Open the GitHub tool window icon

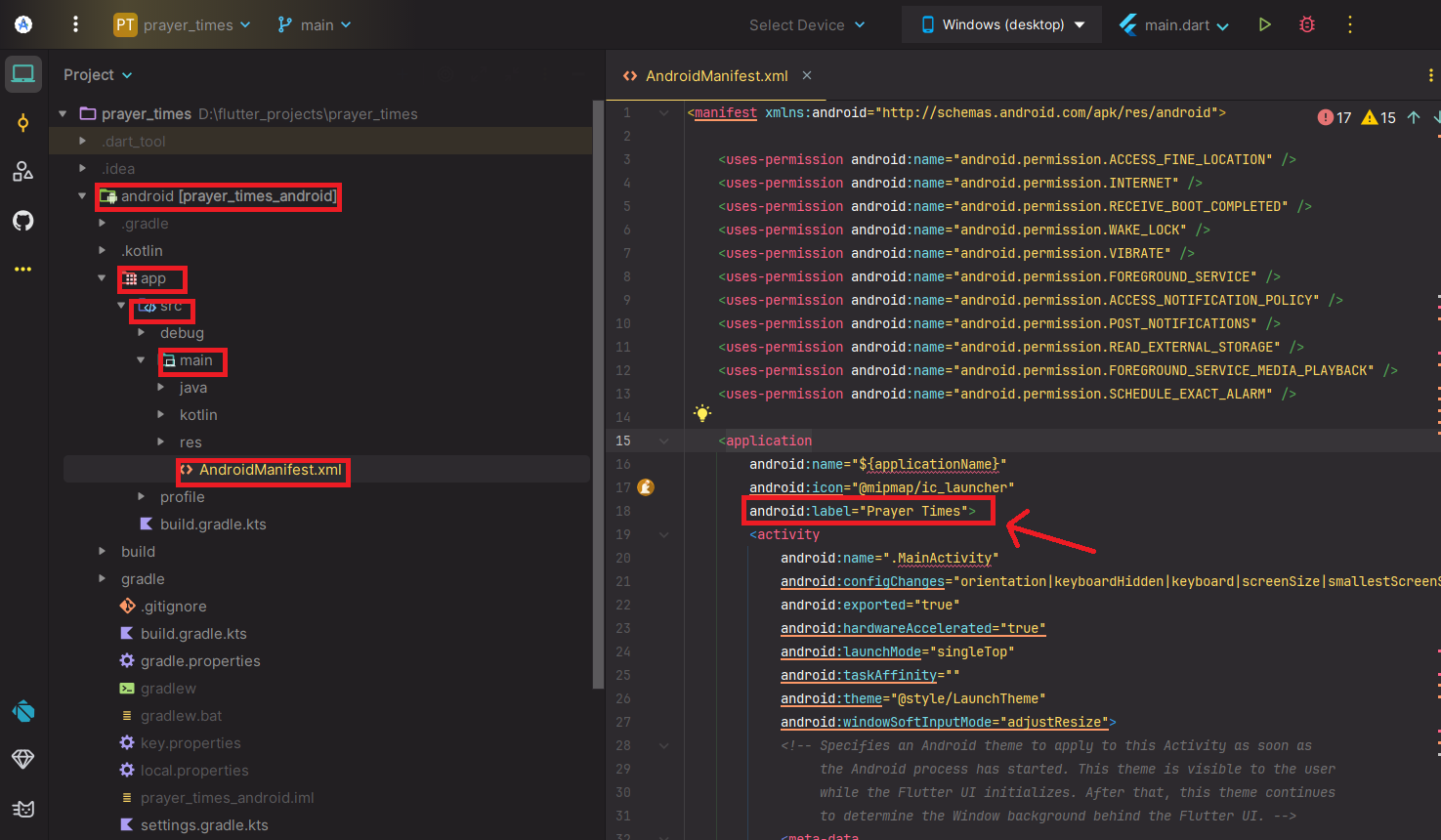pos(23,221)
